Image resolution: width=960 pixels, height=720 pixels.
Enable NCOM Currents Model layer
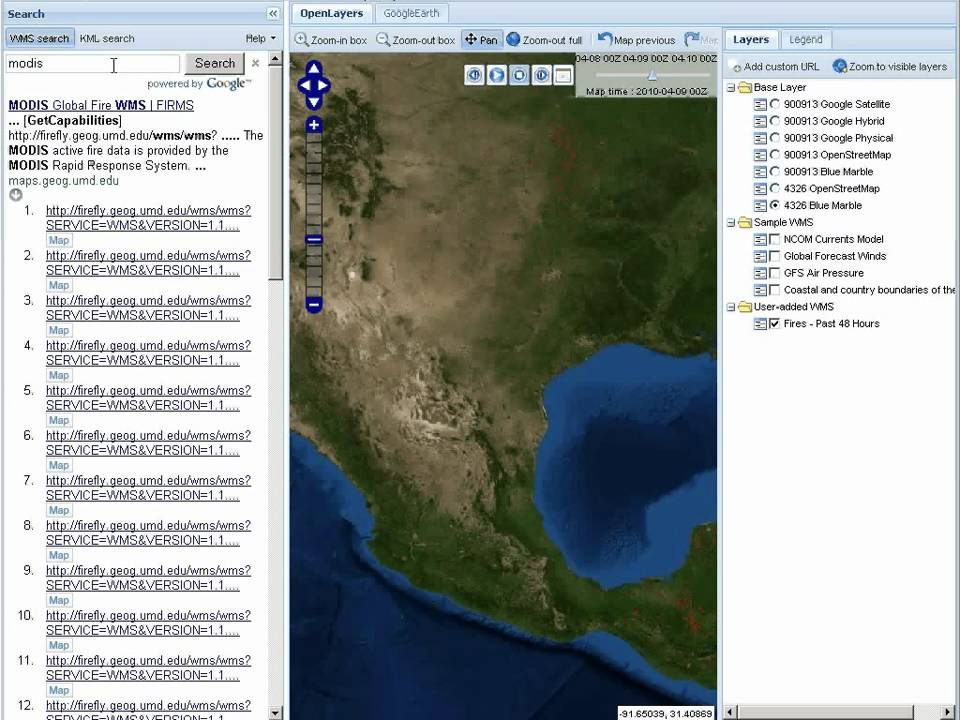pyautogui.click(x=774, y=239)
